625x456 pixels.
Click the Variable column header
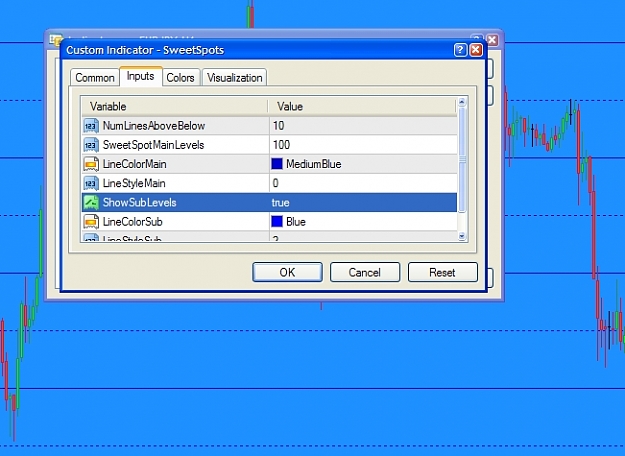pos(174,106)
